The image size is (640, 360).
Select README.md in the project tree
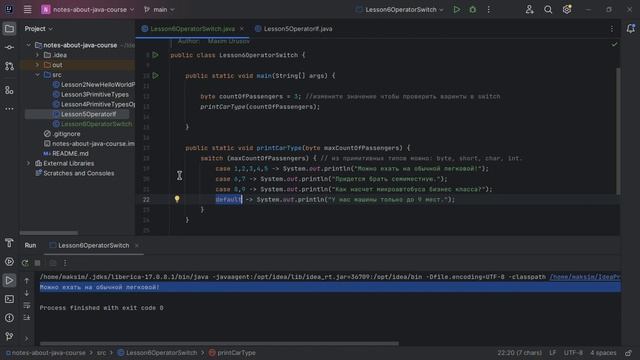[66, 153]
